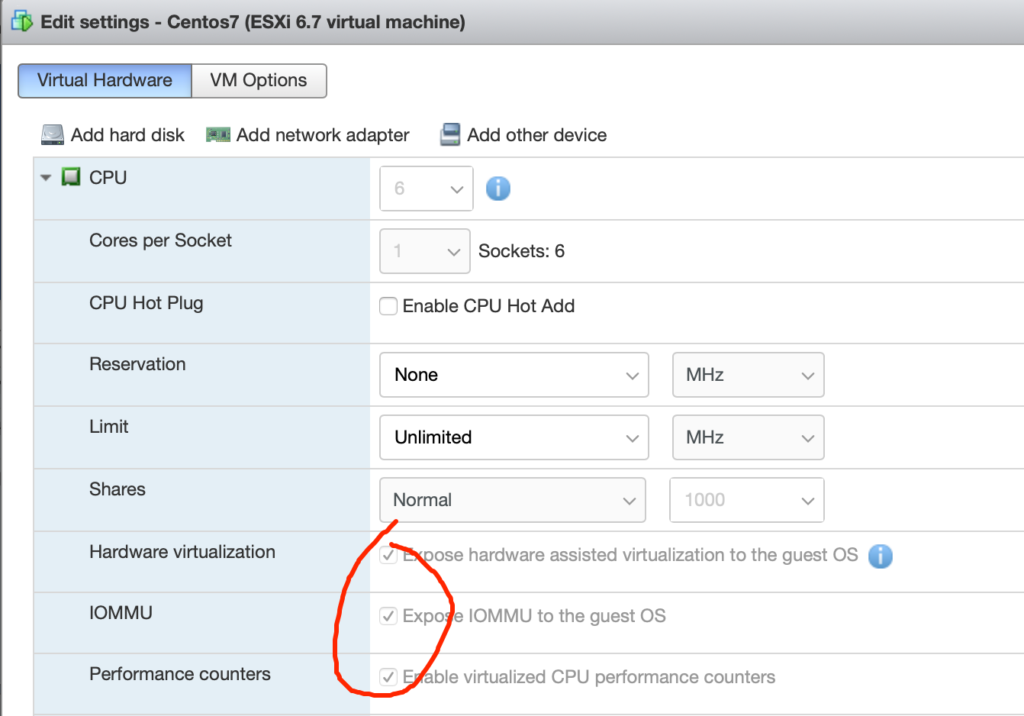Click the CPU Hot Plug label

(146, 303)
